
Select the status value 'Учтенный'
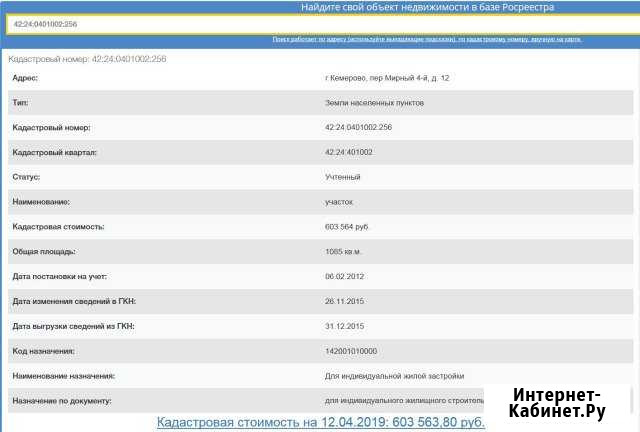(342, 177)
